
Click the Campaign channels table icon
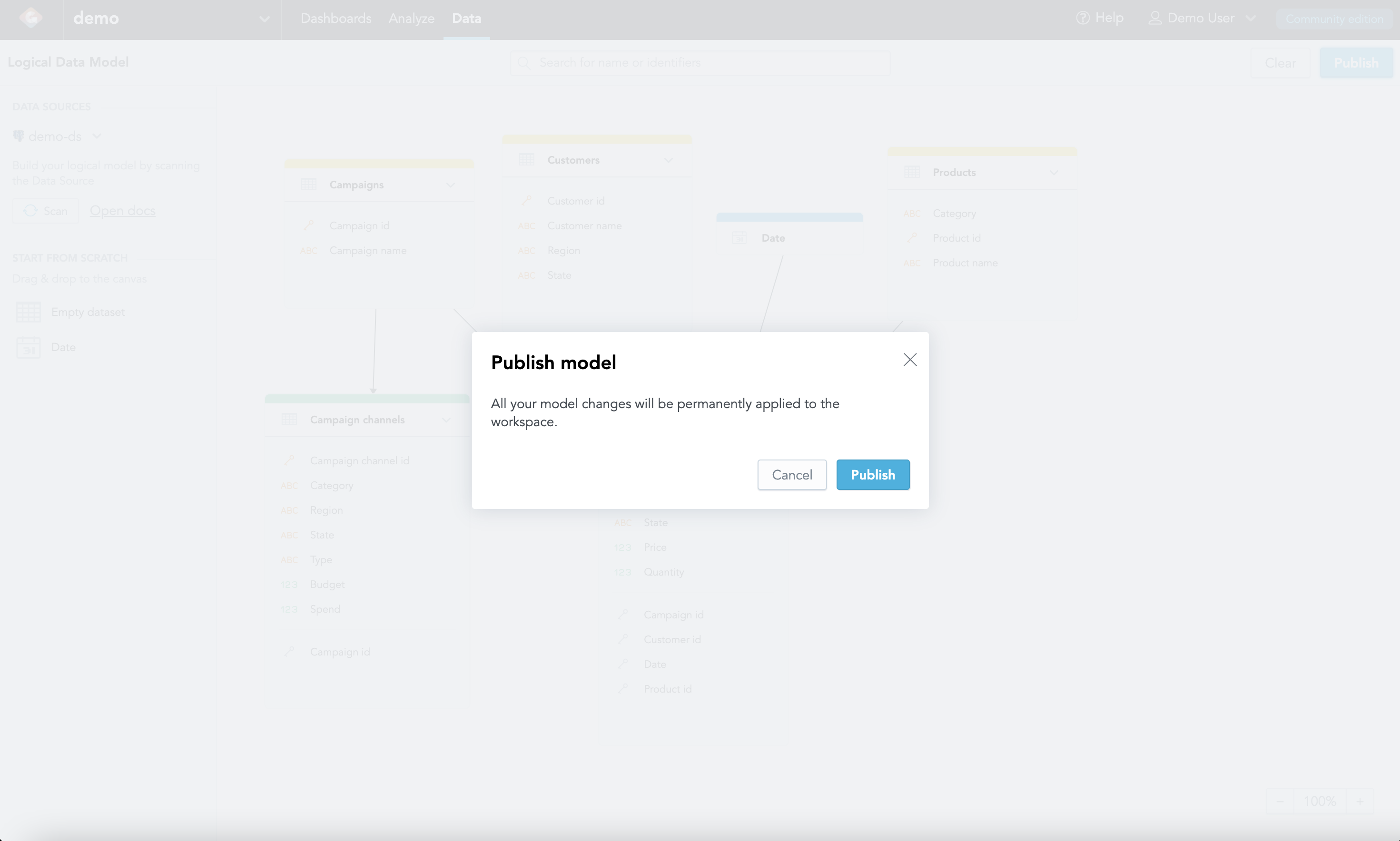pos(289,420)
